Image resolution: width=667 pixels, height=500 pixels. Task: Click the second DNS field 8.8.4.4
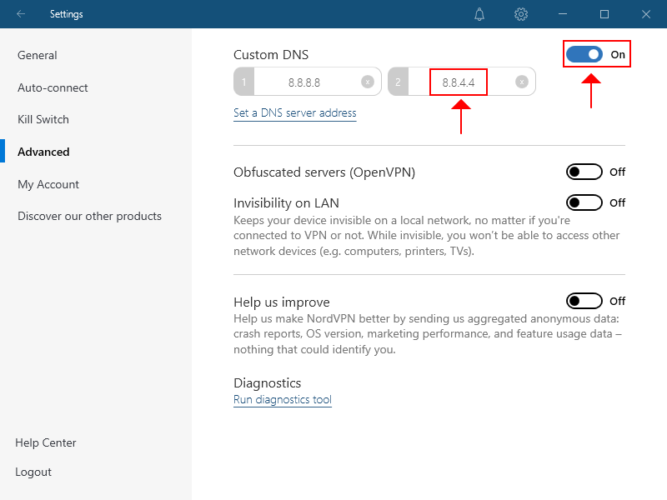tap(462, 82)
